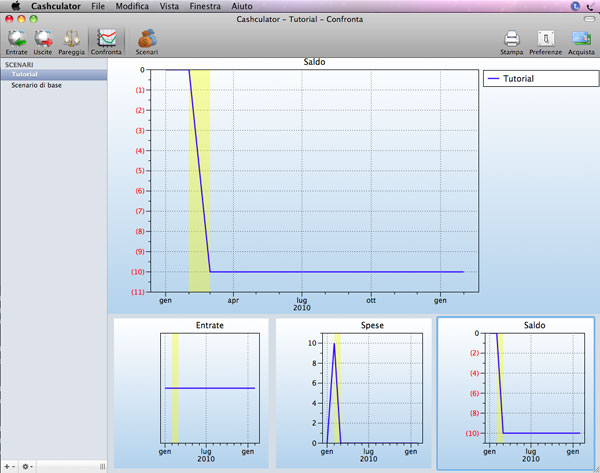Open the add (+) scenario dropdown

(x=10, y=466)
